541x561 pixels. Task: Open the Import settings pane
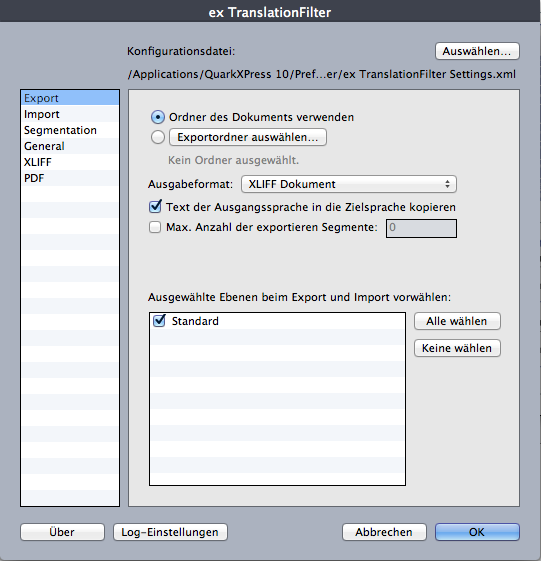pyautogui.click(x=70, y=114)
